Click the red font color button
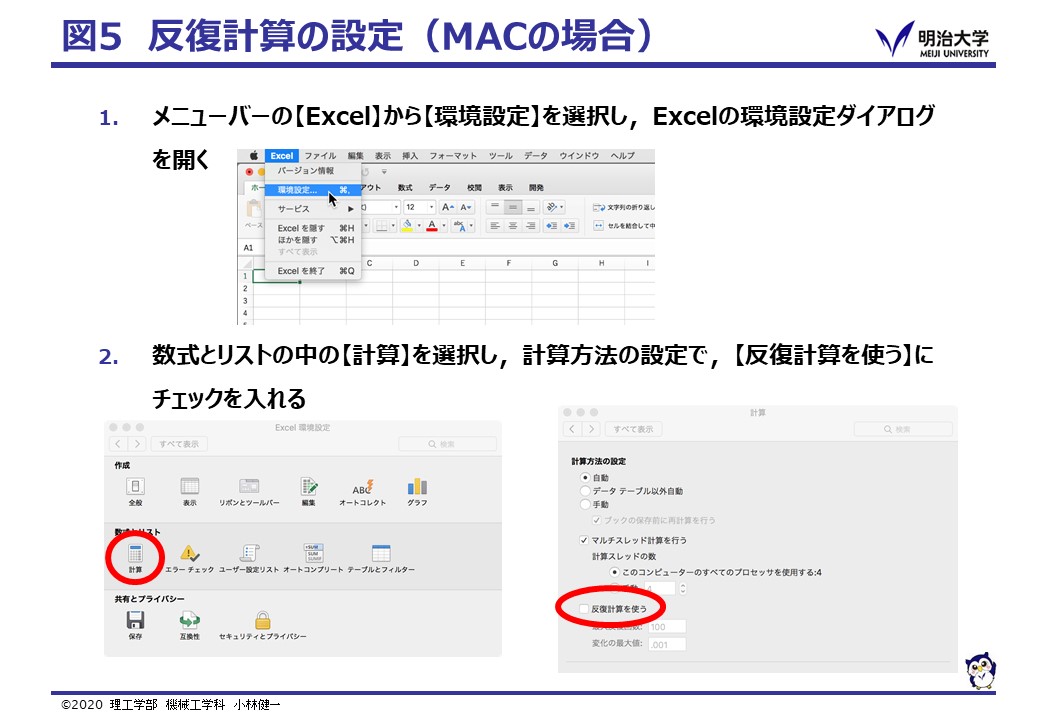 (x=432, y=226)
